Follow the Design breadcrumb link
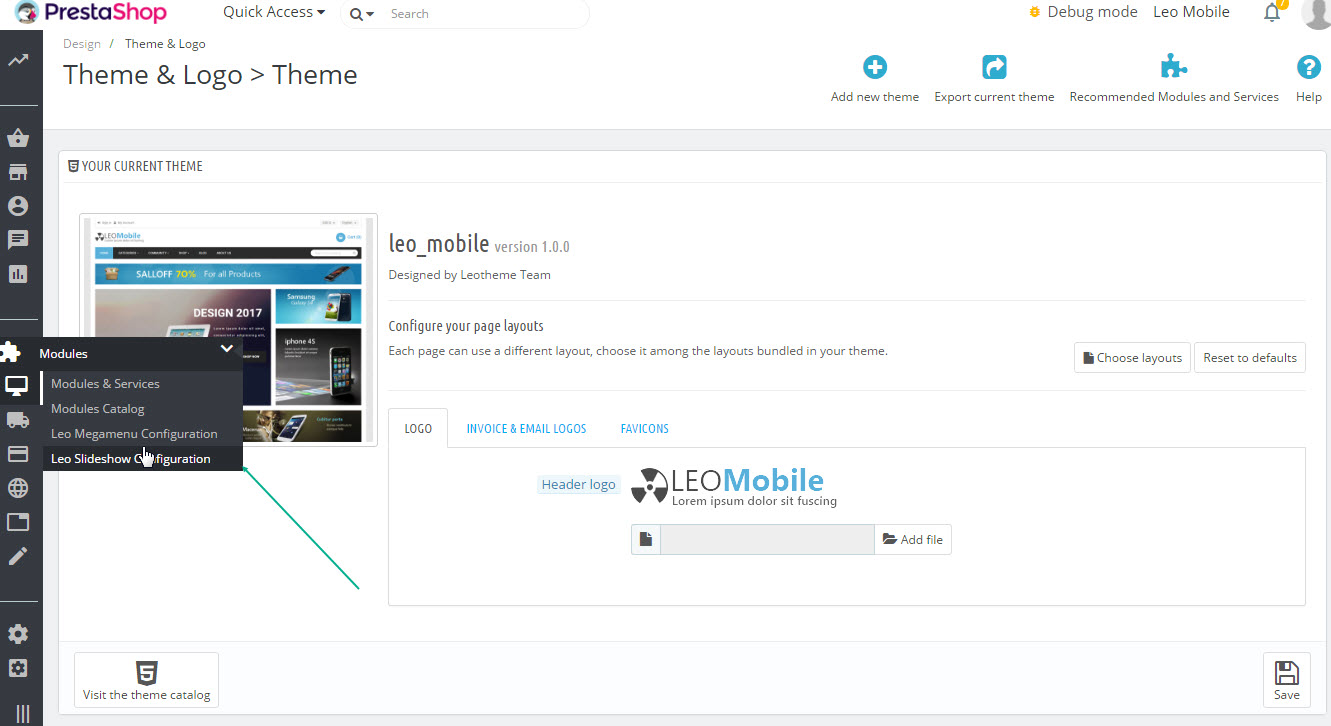Image resolution: width=1331 pixels, height=726 pixels. pos(82,44)
